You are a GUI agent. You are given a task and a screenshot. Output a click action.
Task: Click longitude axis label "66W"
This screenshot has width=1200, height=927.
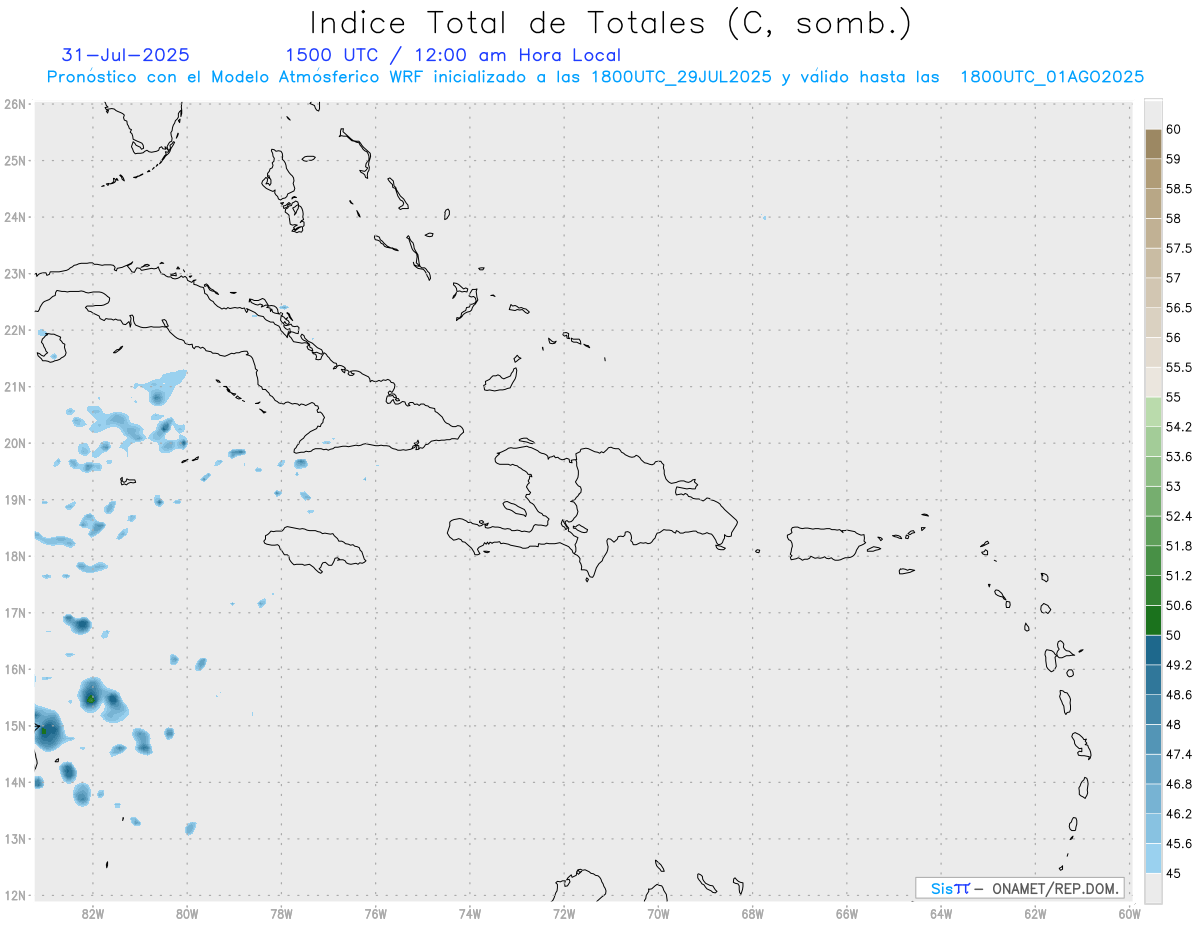click(847, 913)
